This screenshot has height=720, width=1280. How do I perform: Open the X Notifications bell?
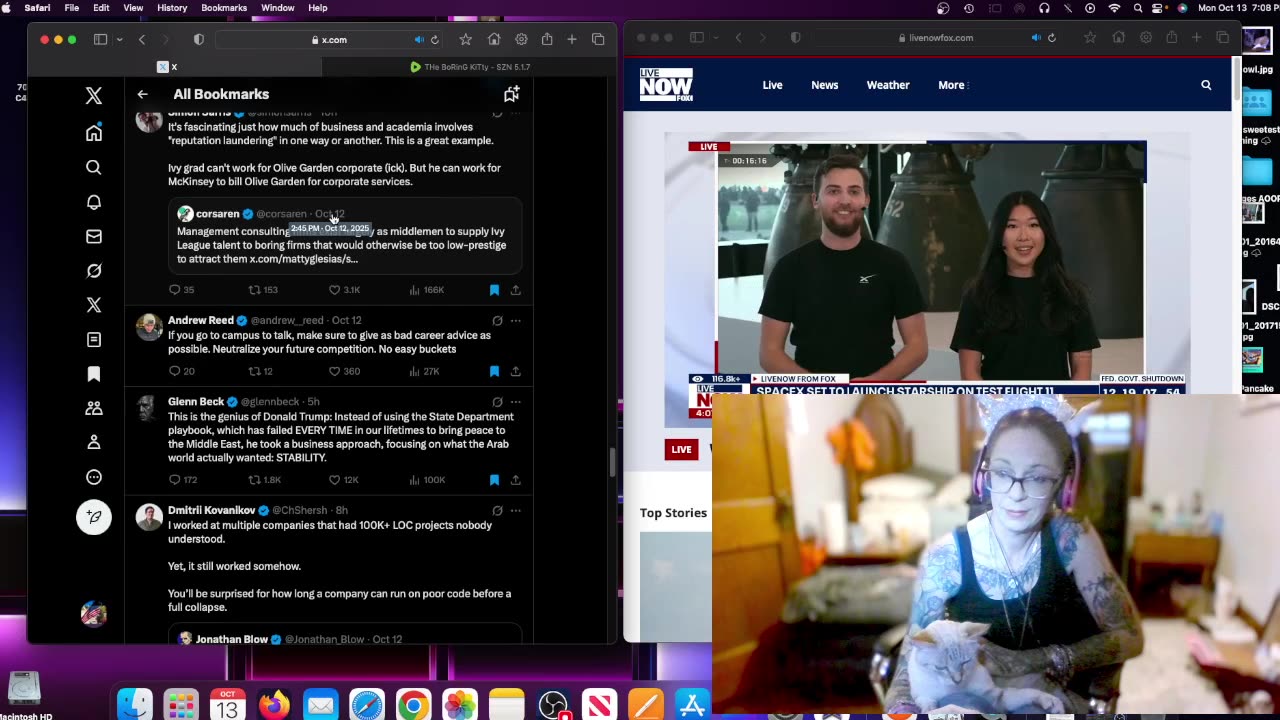94,202
